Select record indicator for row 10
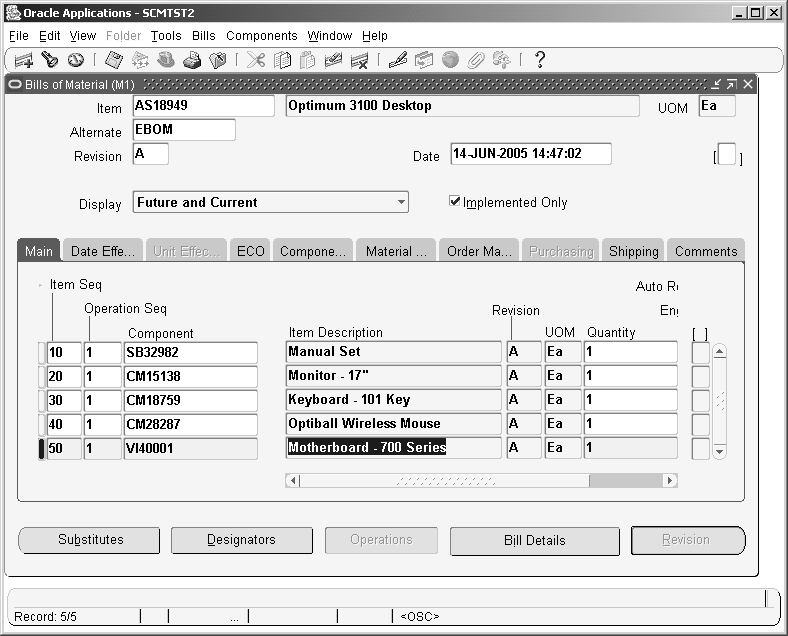Screen dimensions: 788x636 (42, 352)
